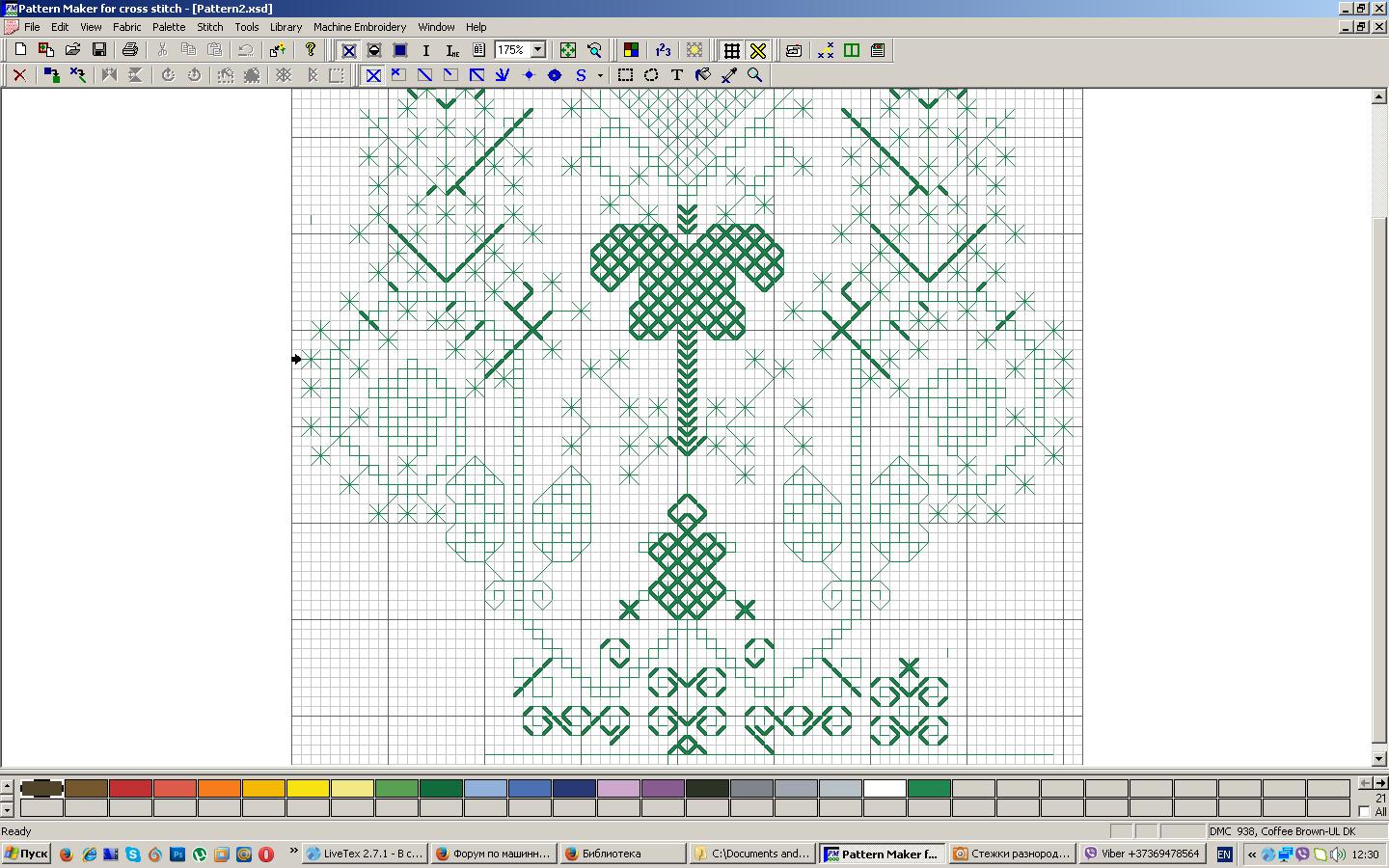
Task: Toggle the green two-pane split view
Action: 852,50
